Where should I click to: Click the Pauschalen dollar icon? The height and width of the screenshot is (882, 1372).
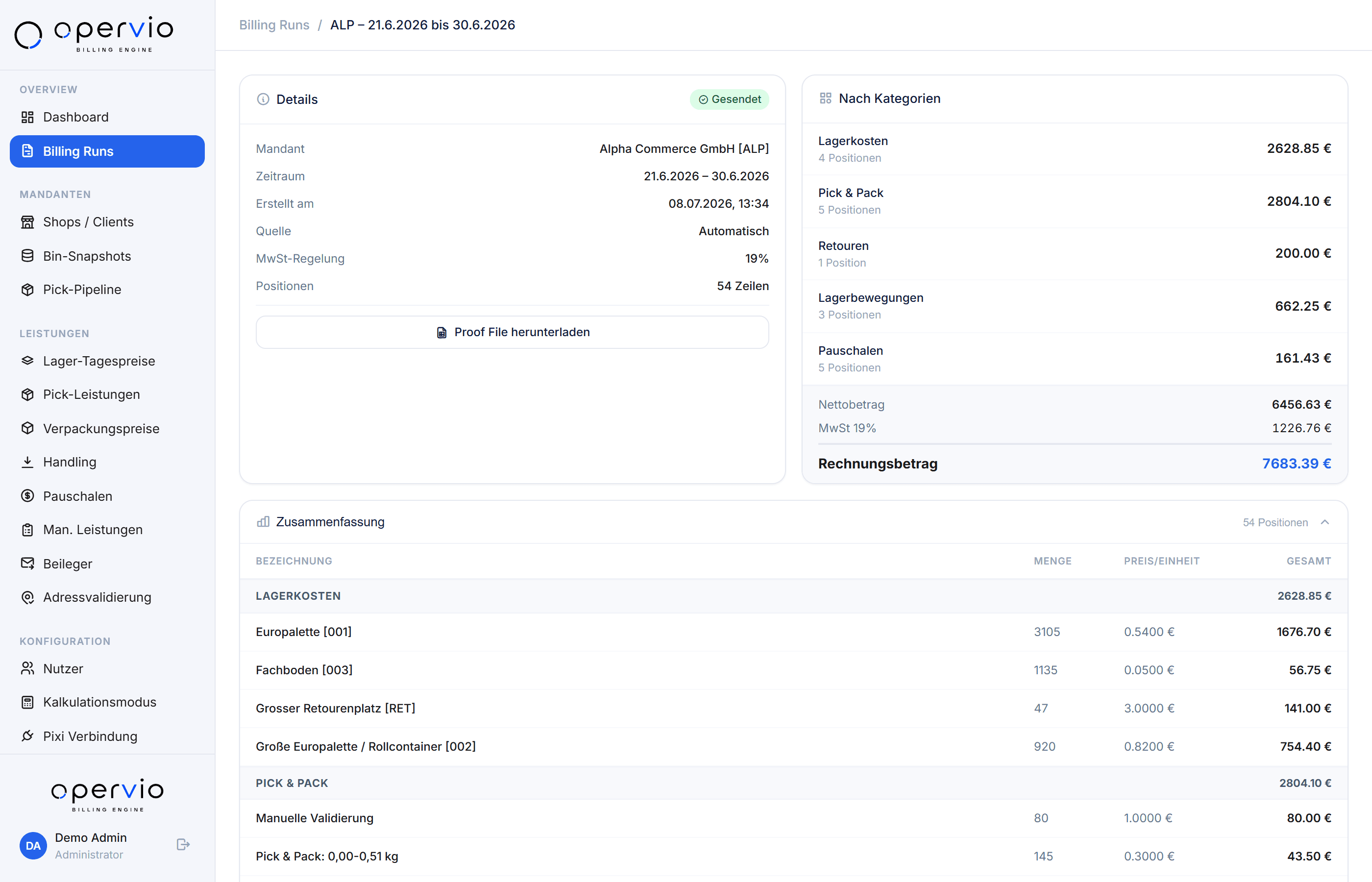click(27, 496)
